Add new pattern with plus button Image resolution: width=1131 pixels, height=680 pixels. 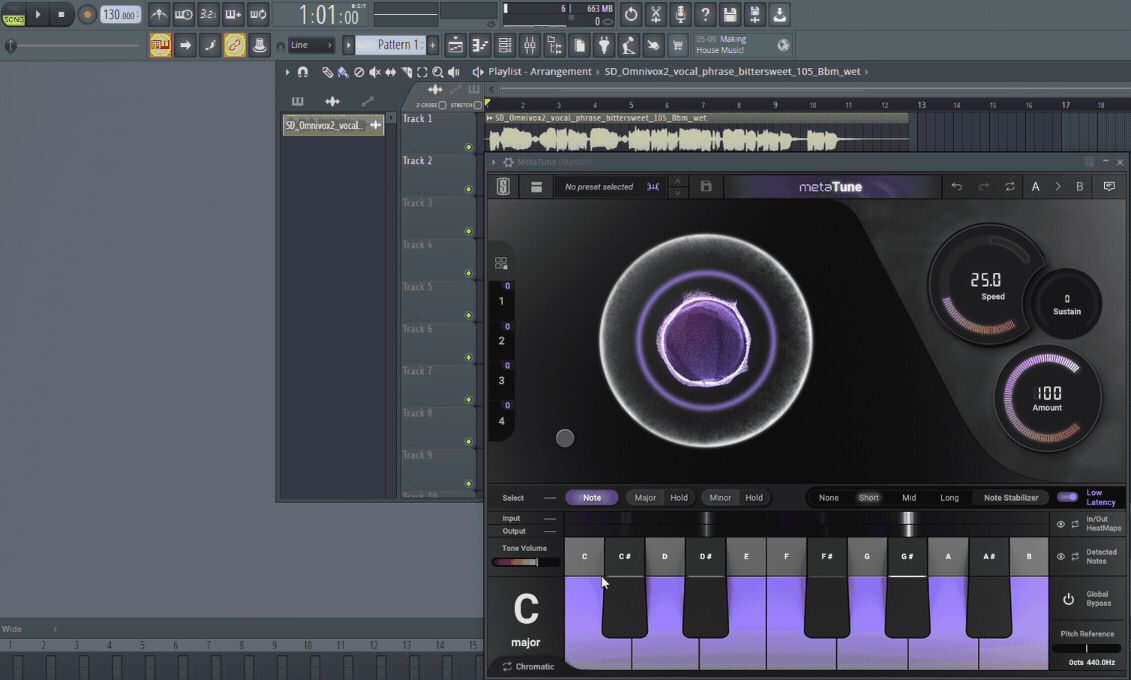(x=433, y=45)
